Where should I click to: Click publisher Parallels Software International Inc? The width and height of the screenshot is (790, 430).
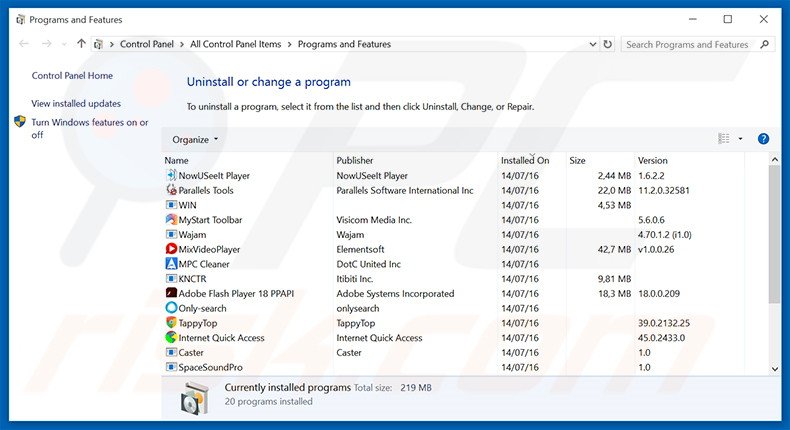pyautogui.click(x=405, y=191)
